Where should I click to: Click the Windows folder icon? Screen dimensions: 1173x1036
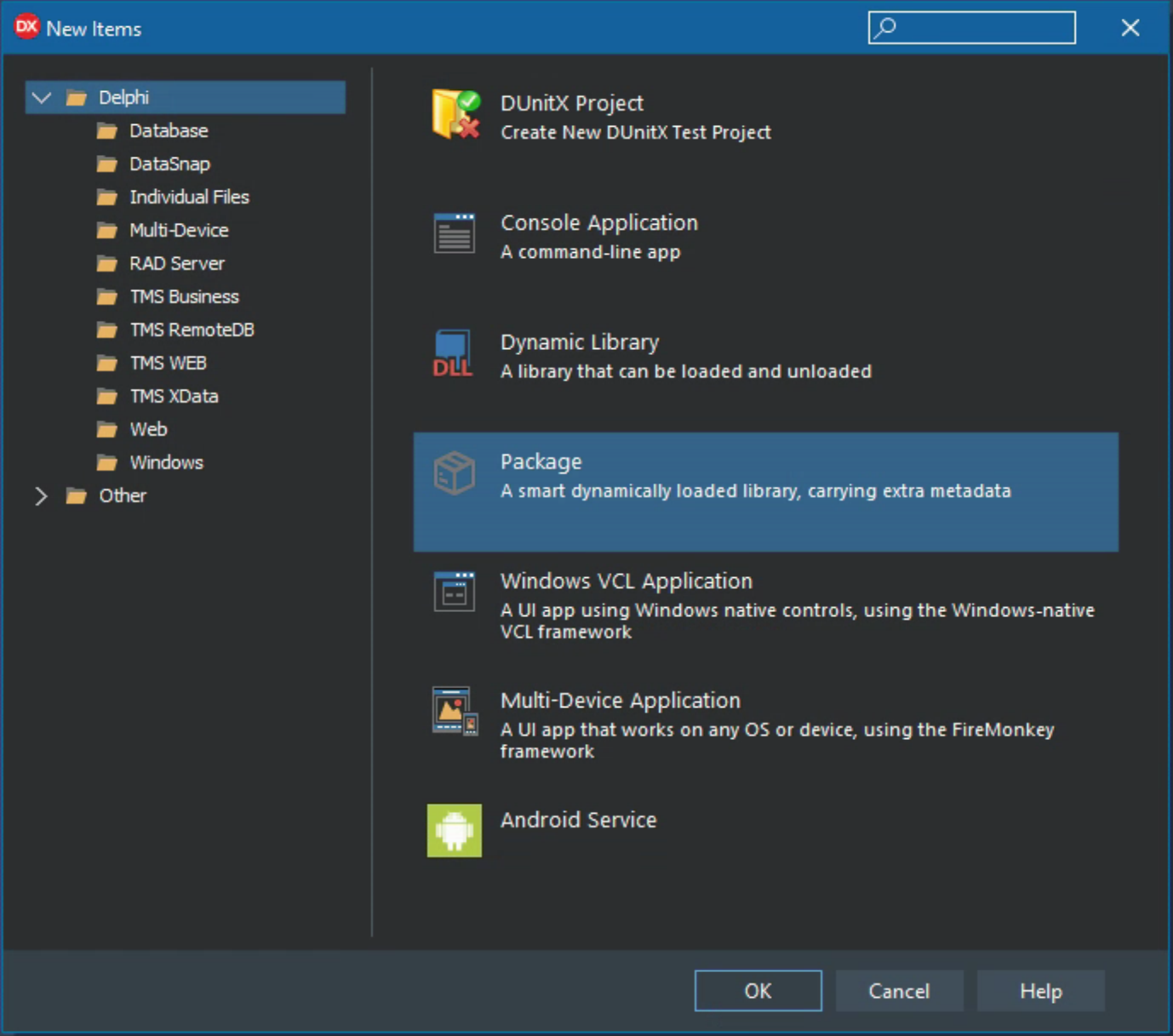click(107, 463)
